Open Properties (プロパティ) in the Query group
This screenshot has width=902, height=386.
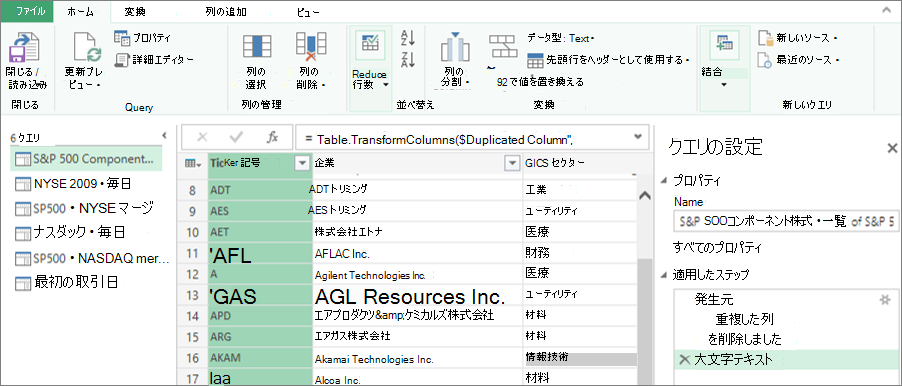pos(143,38)
